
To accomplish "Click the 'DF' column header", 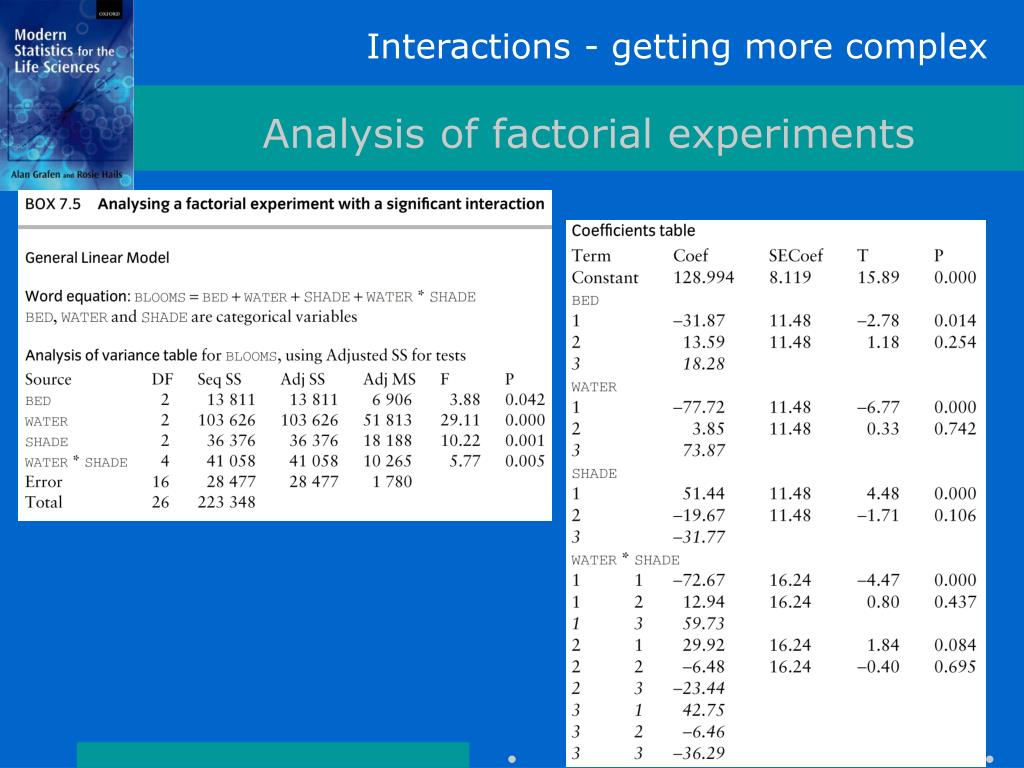I will tap(163, 379).
